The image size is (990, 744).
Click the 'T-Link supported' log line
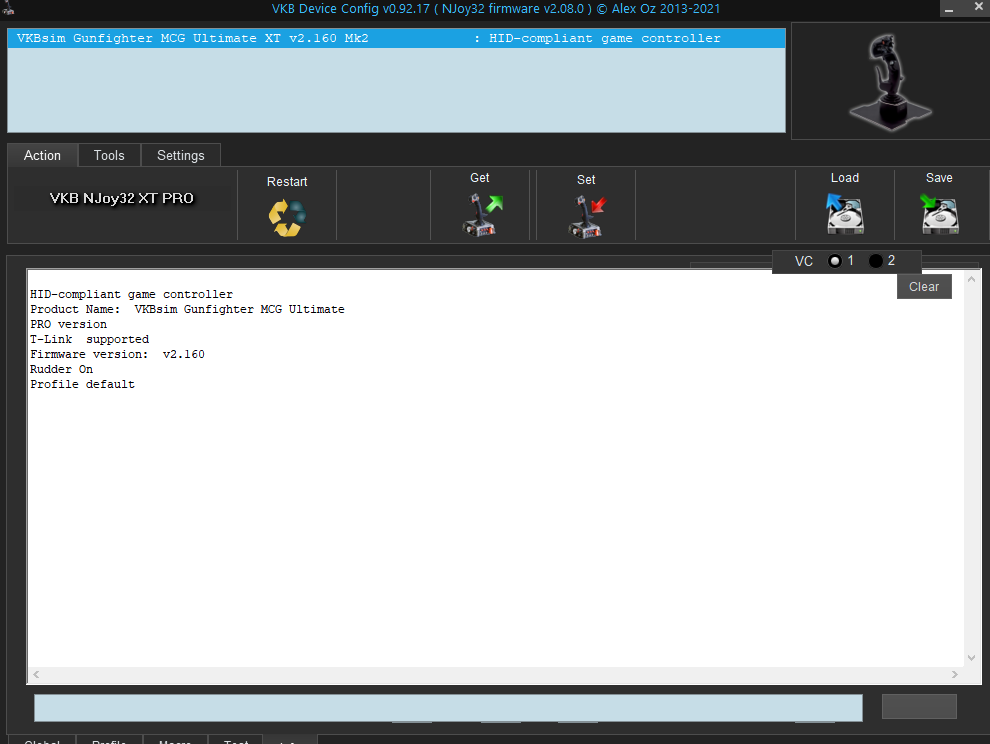pyautogui.click(x=90, y=340)
